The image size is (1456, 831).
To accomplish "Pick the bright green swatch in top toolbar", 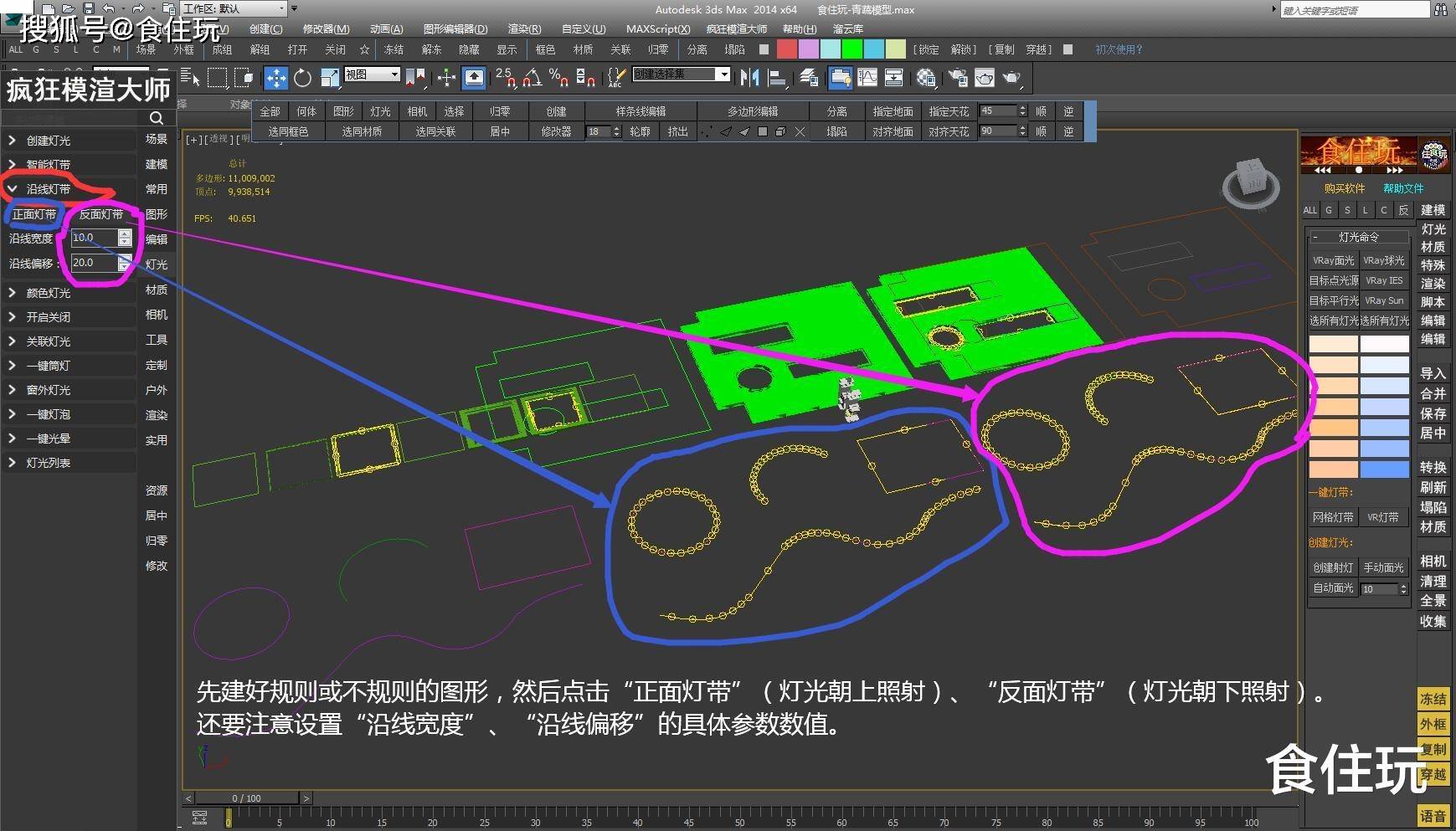I will click(x=852, y=49).
